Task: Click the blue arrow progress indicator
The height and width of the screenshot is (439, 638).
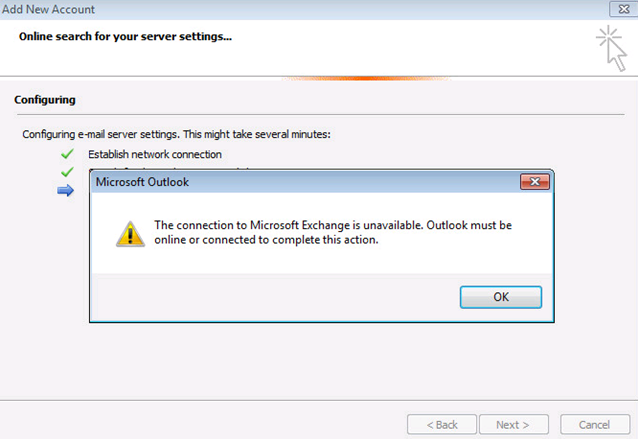Action: pyautogui.click(x=66, y=190)
